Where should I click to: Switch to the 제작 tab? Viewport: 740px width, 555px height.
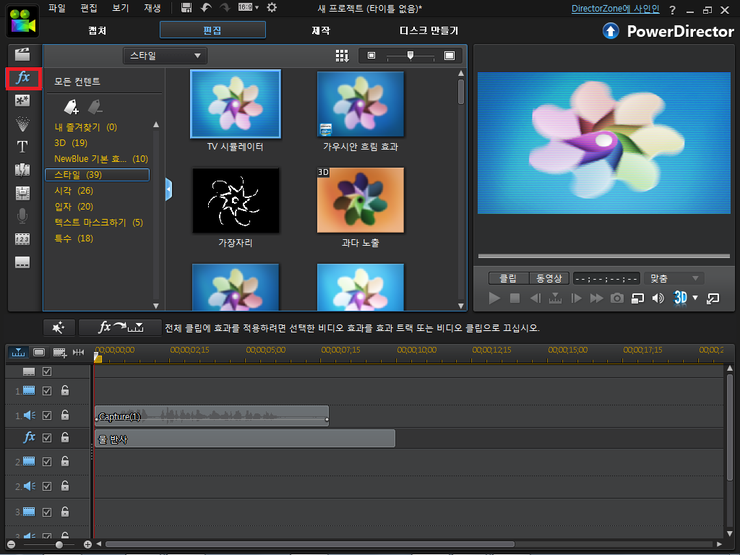coord(320,31)
